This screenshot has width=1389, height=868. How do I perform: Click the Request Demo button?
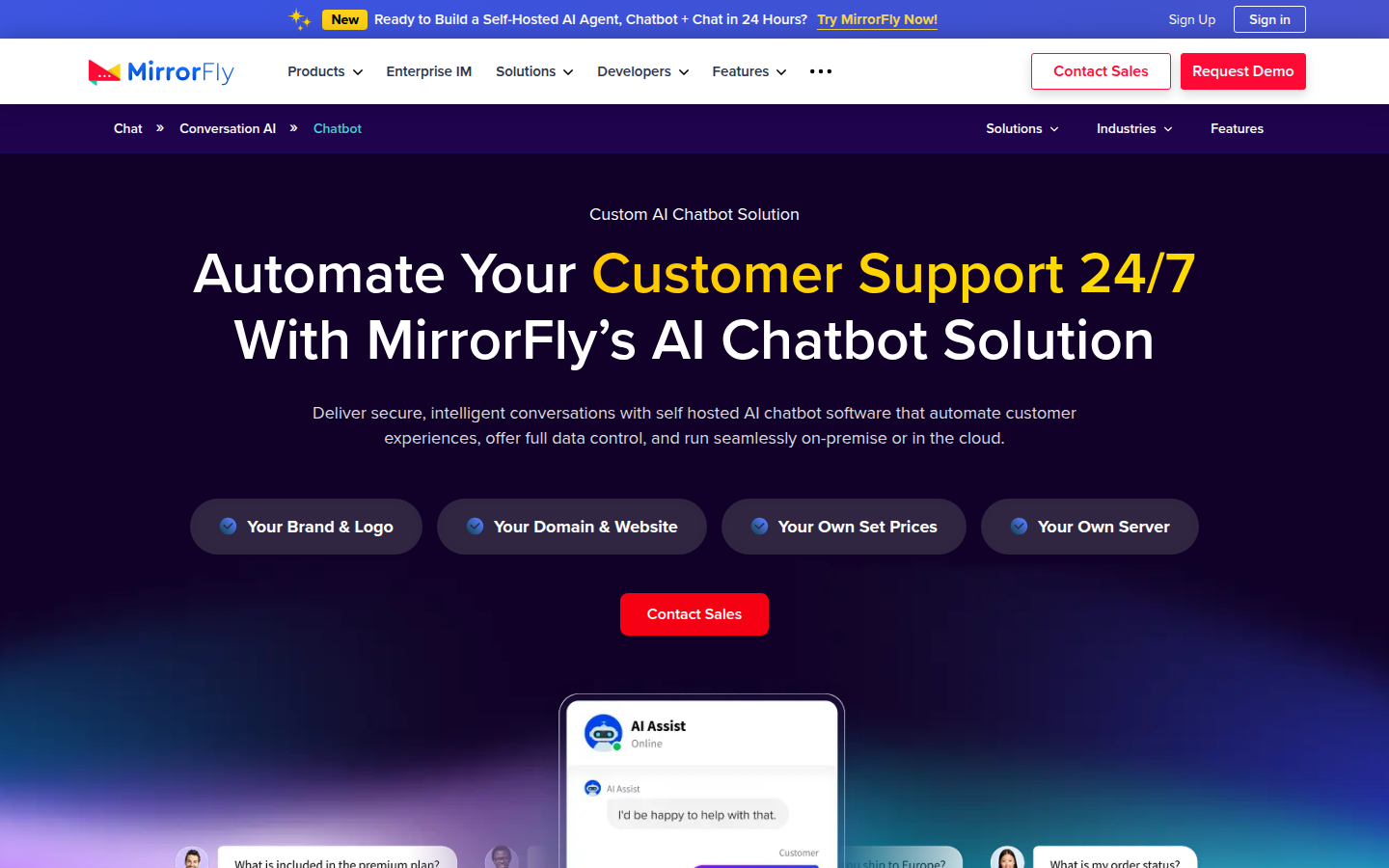point(1243,71)
